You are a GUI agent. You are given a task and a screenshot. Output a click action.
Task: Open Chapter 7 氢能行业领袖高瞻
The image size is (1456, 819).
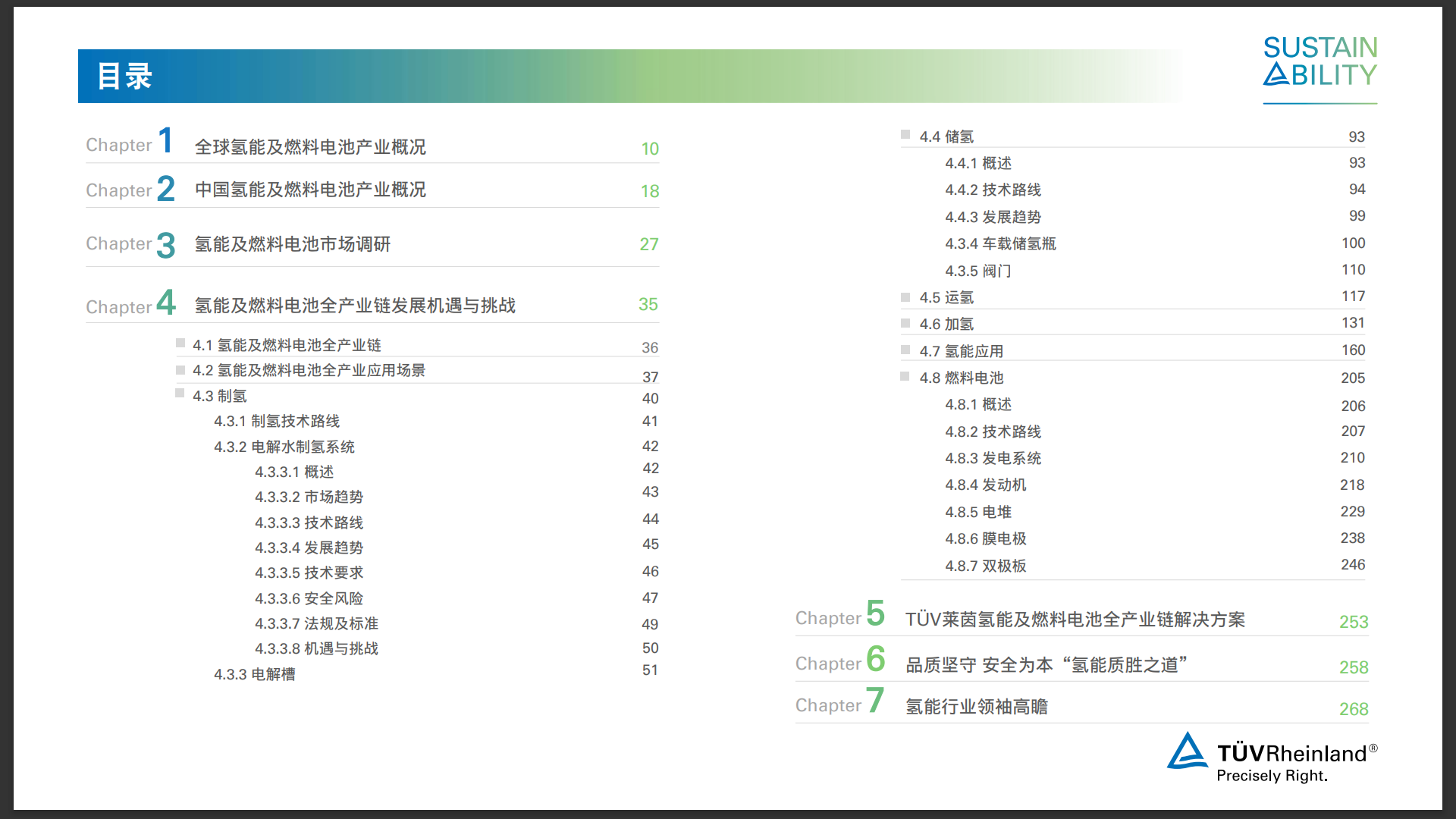pos(976,707)
